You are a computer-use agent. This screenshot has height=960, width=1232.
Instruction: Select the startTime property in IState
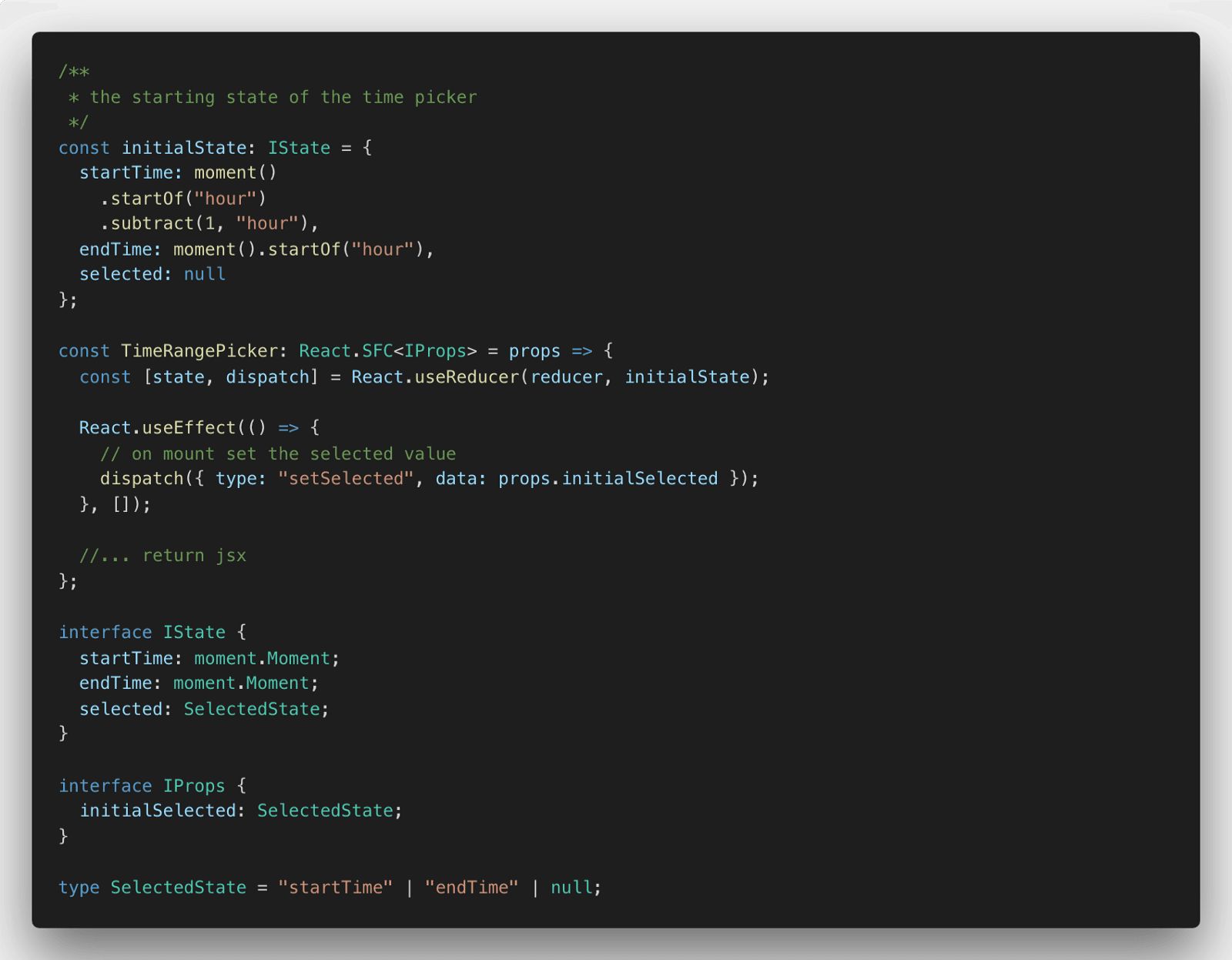tap(126, 657)
